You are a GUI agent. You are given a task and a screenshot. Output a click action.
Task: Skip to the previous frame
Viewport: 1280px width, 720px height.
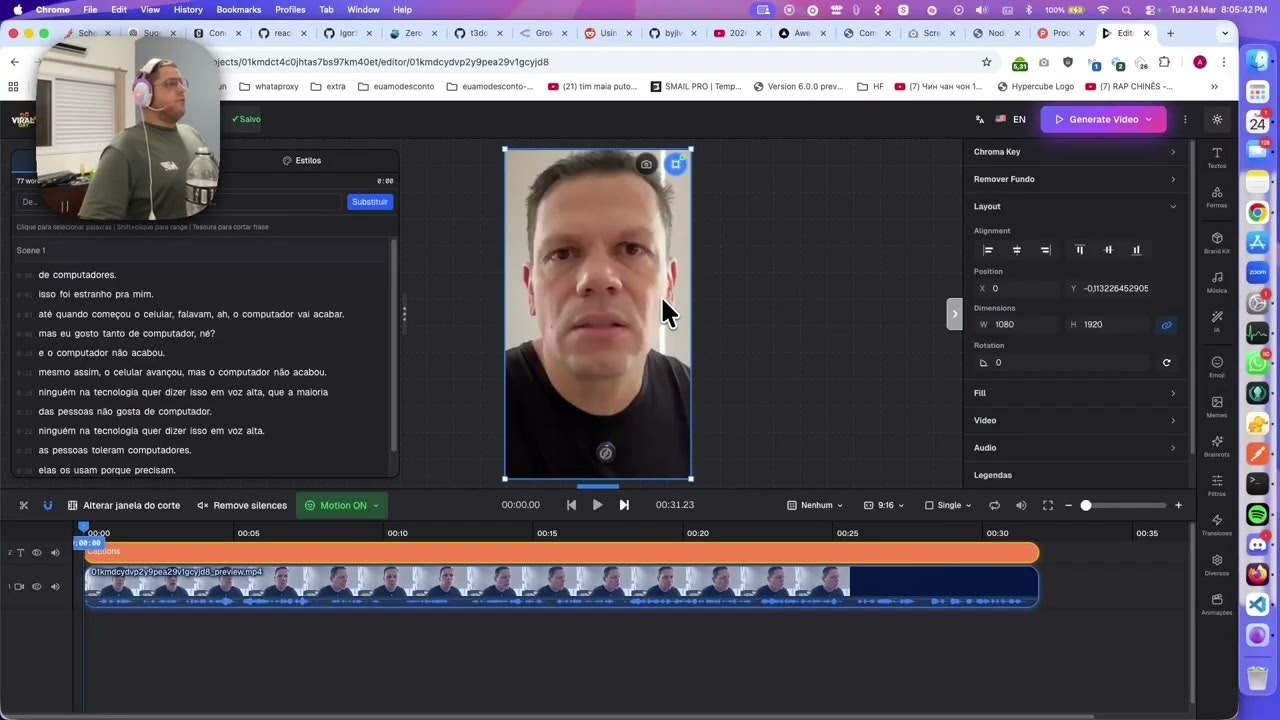(x=571, y=505)
